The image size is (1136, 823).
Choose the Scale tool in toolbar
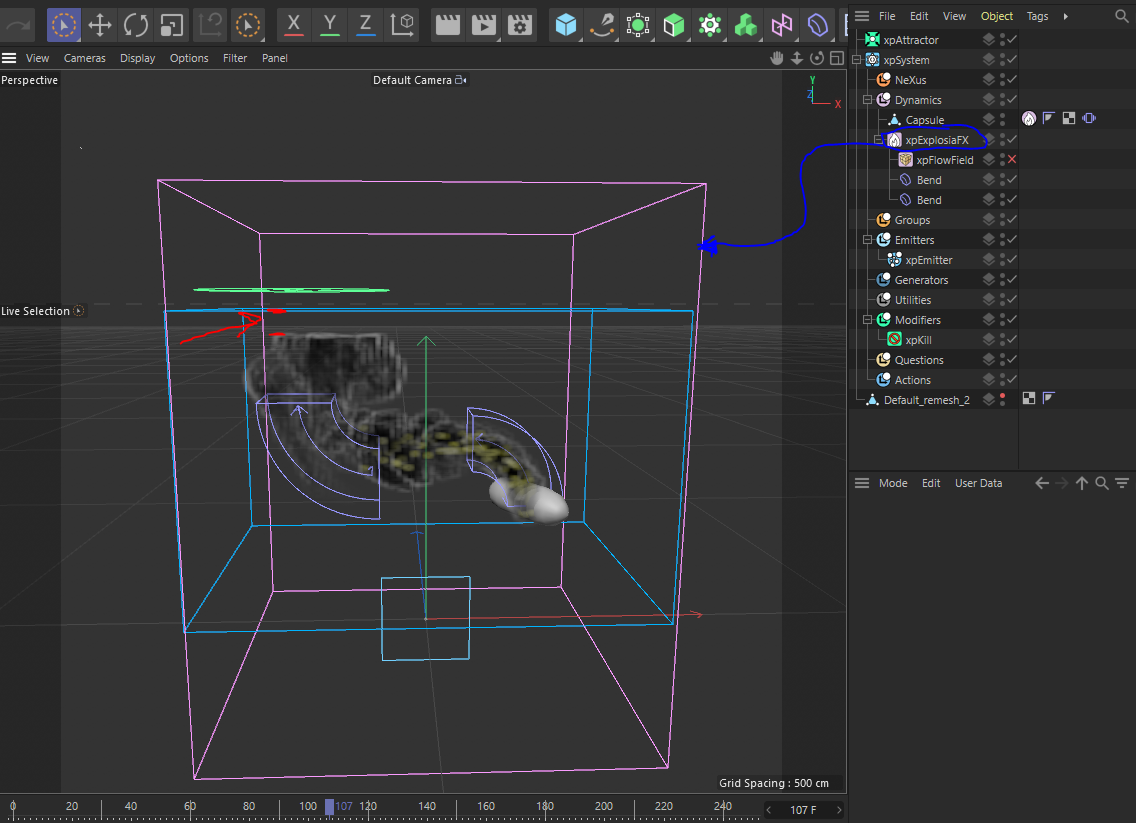(x=171, y=24)
